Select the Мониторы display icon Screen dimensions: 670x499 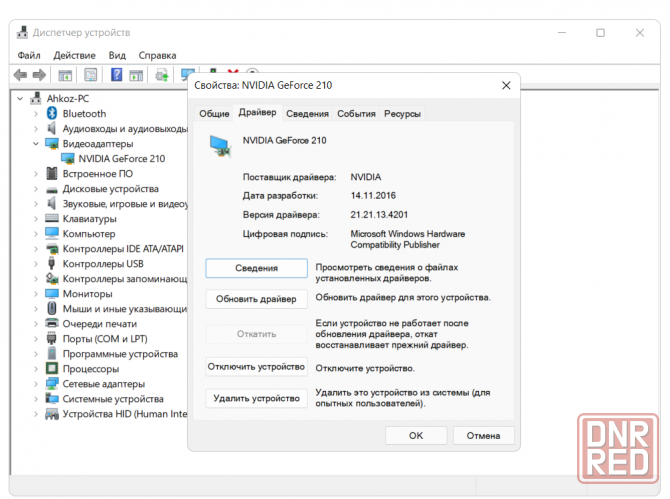[52, 294]
